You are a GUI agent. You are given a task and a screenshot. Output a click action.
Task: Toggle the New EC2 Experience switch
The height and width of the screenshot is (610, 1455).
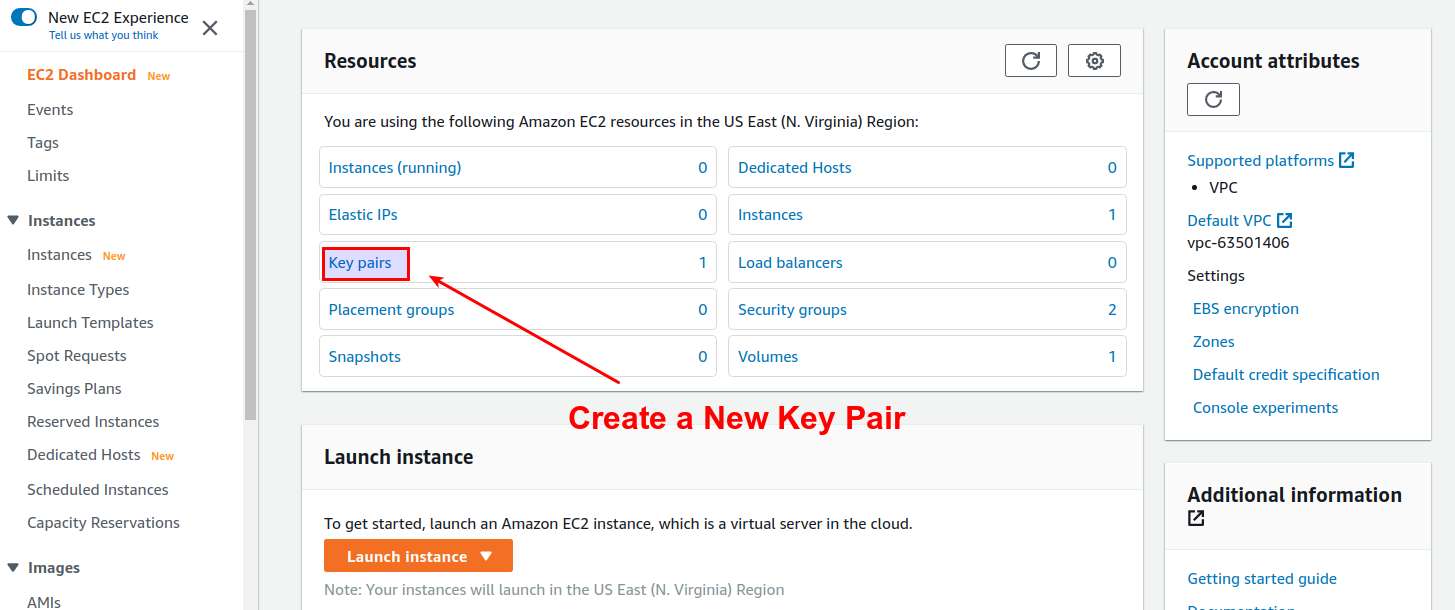point(24,17)
